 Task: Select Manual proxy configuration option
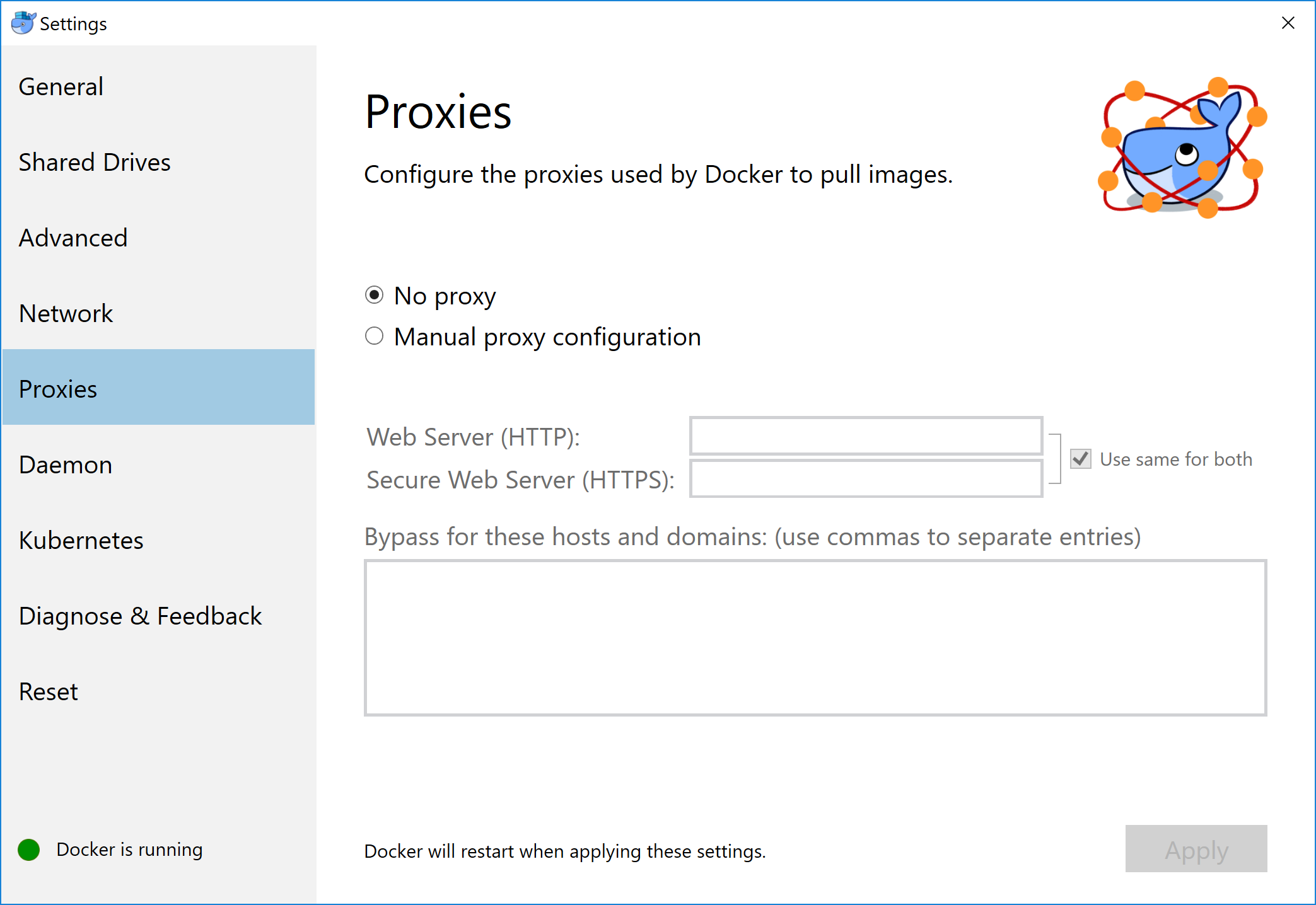(x=375, y=337)
